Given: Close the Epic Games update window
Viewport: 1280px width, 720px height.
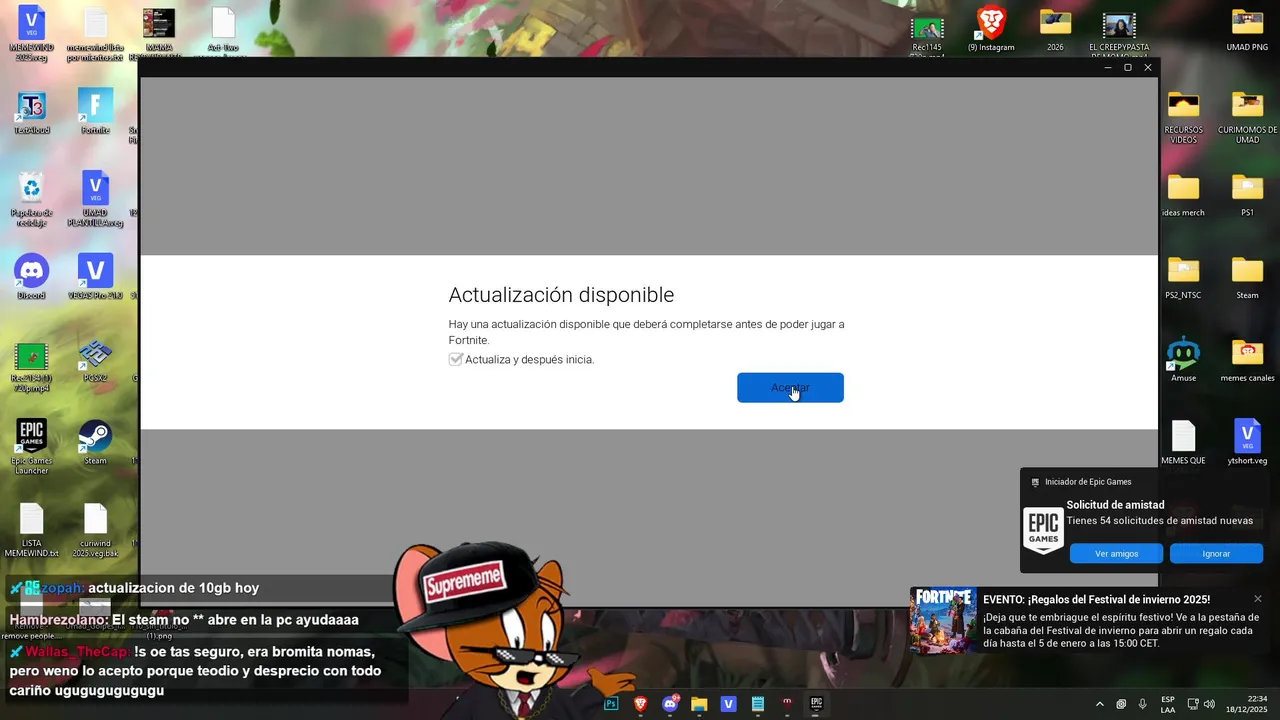Looking at the screenshot, I should (1148, 67).
